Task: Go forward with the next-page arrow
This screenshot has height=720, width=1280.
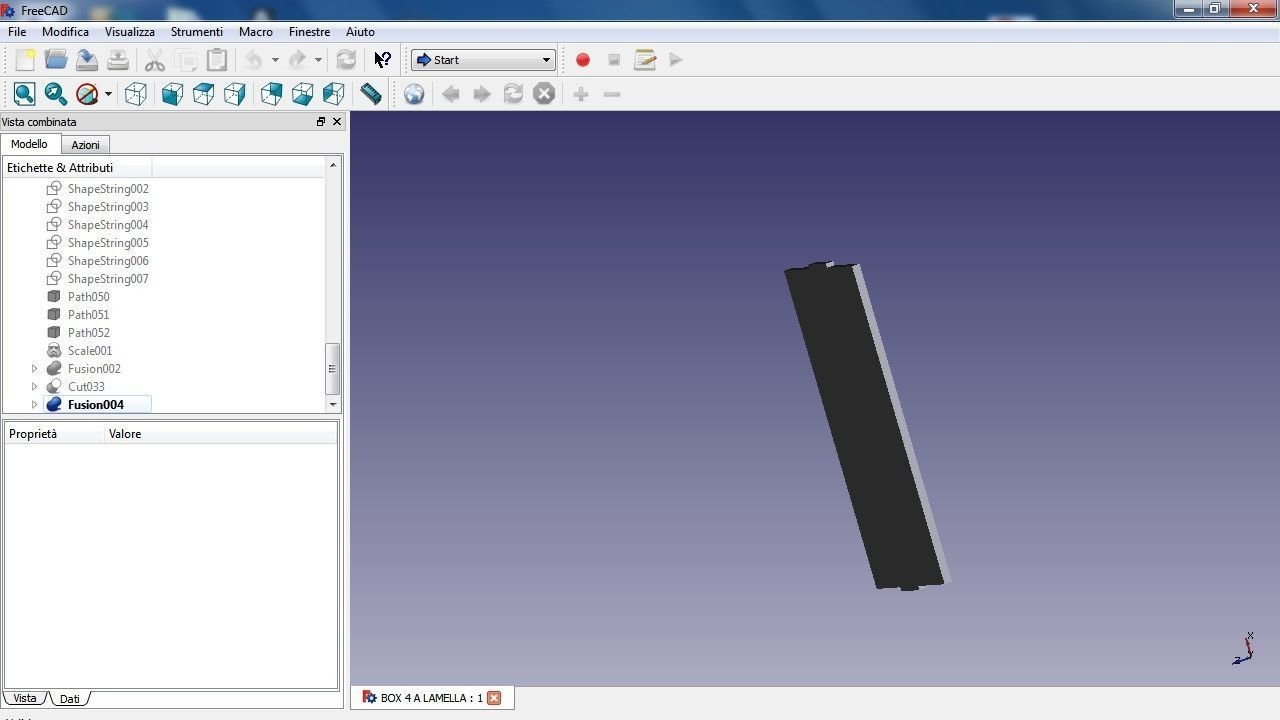Action: (x=482, y=94)
